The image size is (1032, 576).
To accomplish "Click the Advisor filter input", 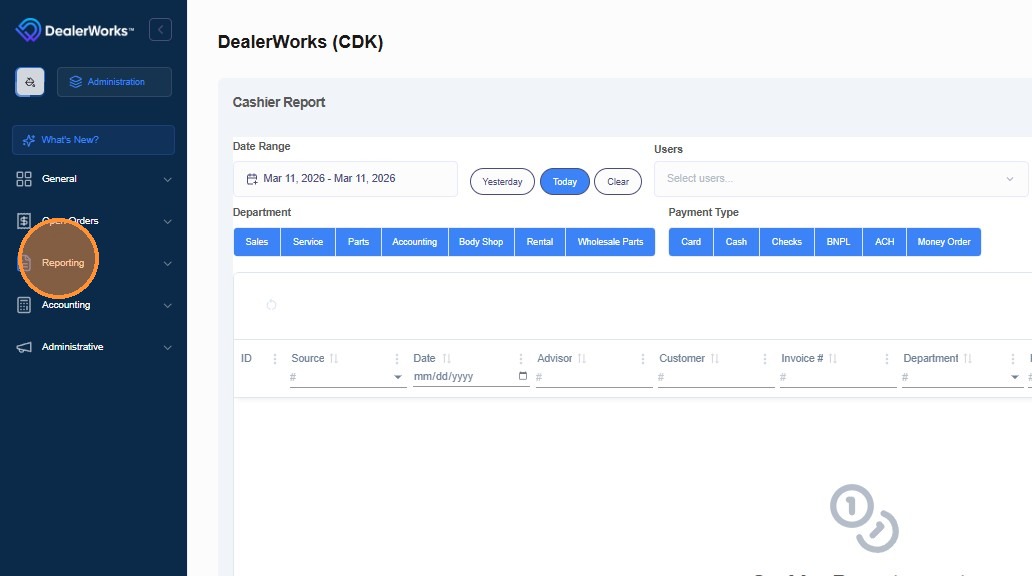I will pos(594,377).
